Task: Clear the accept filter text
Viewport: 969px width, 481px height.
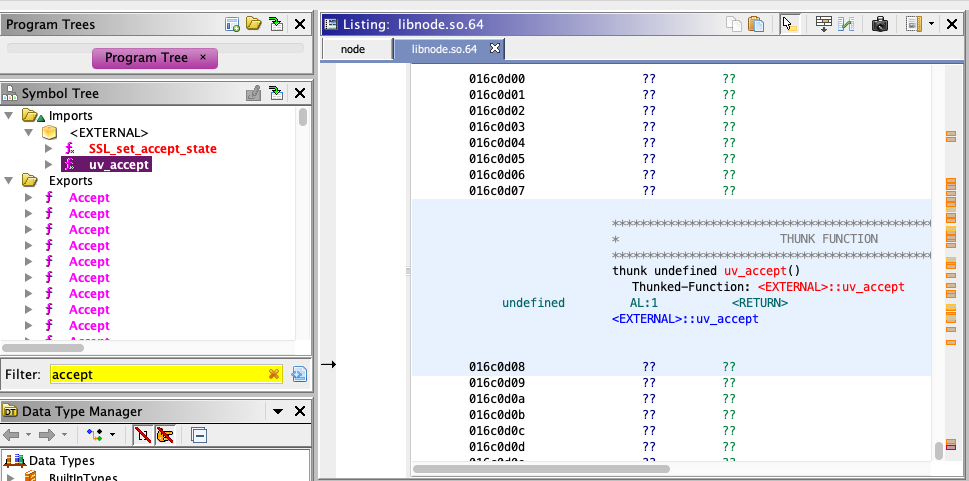Action: coord(273,374)
